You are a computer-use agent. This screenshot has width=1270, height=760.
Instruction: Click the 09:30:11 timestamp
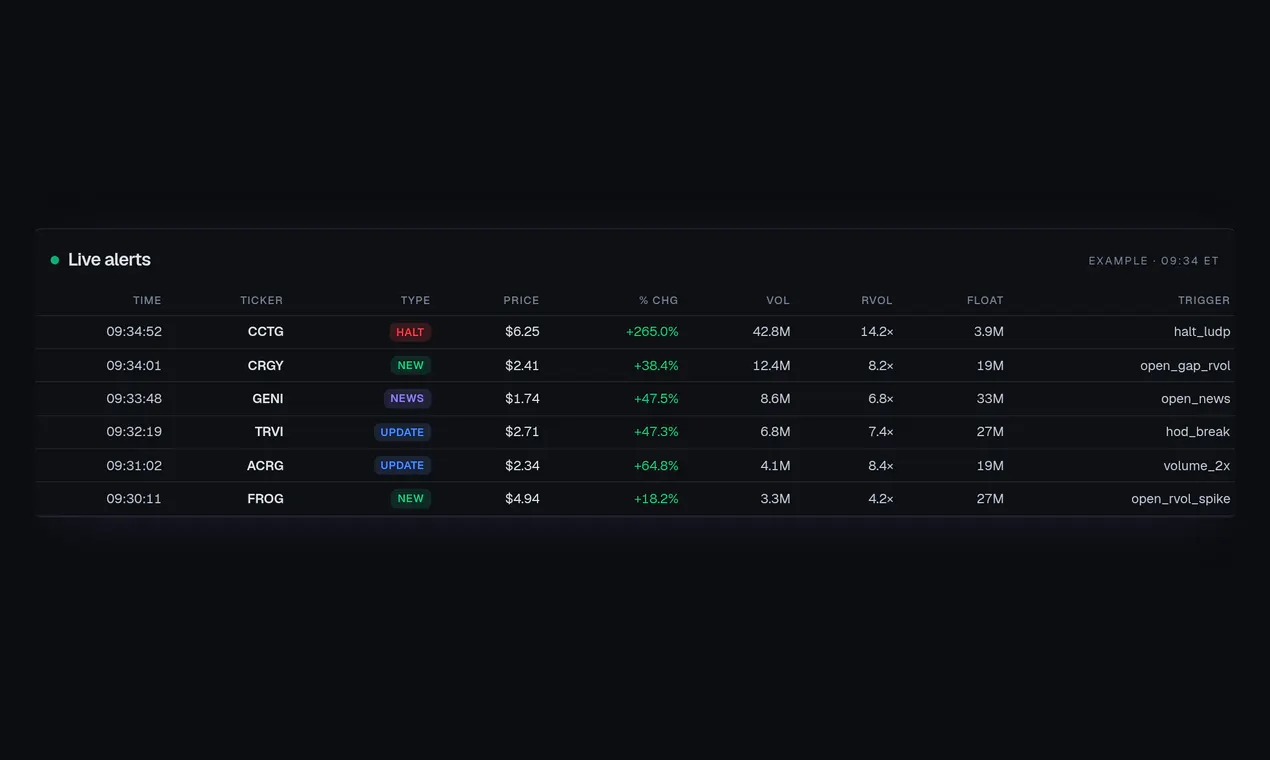coord(134,499)
